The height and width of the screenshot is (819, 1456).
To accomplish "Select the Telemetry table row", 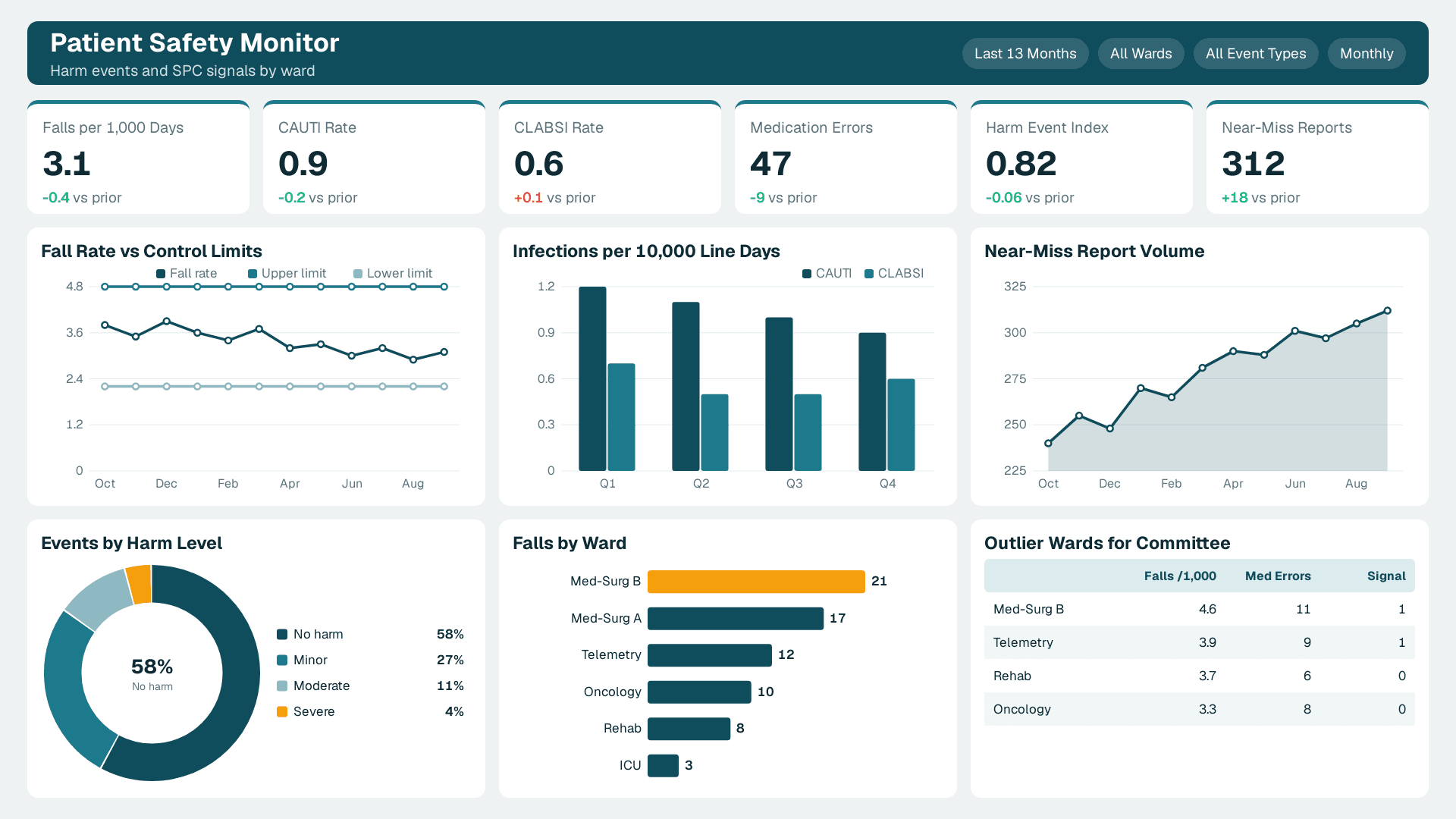I will pos(1200,642).
